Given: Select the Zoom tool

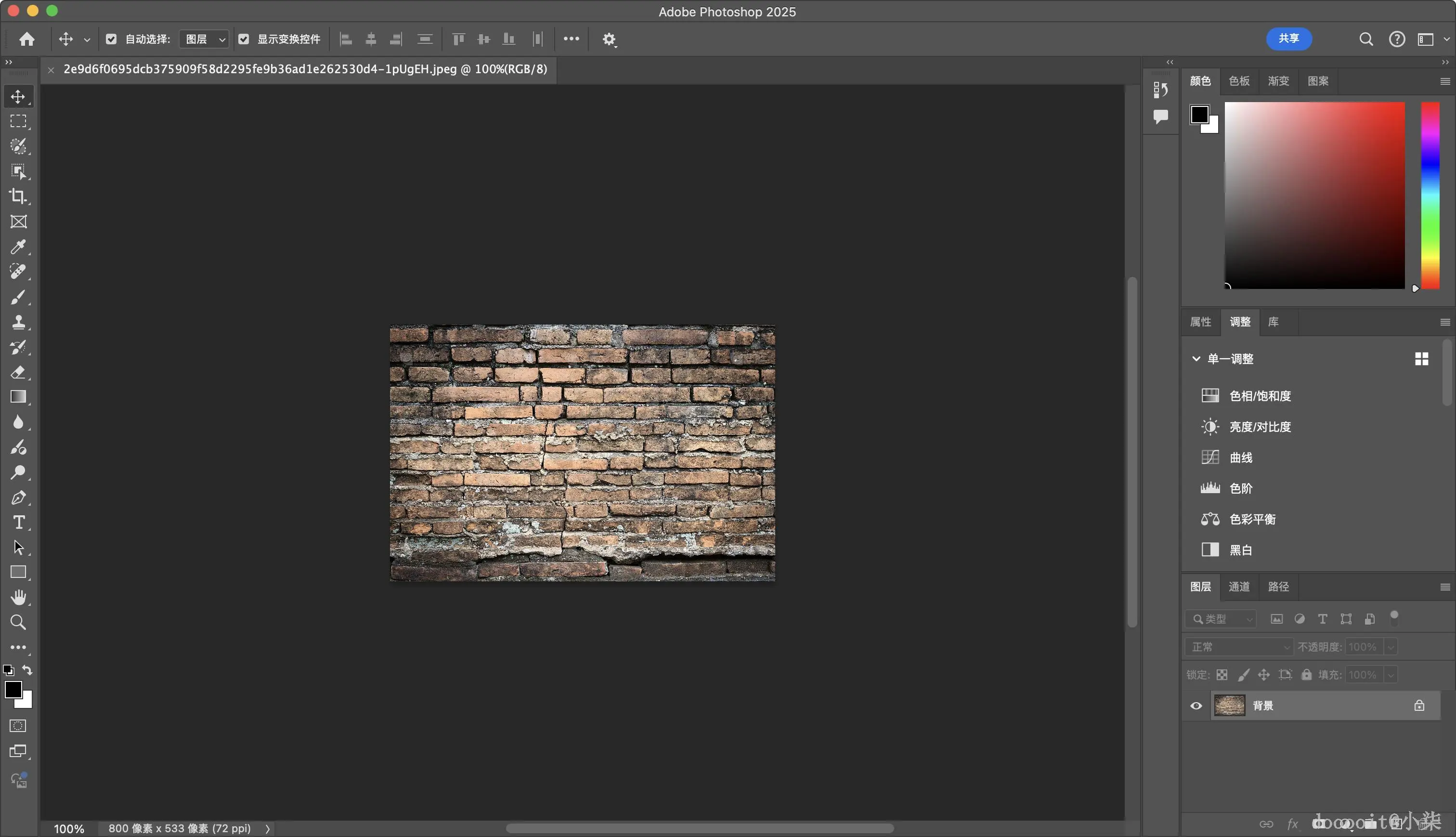Looking at the screenshot, I should click(x=18, y=623).
